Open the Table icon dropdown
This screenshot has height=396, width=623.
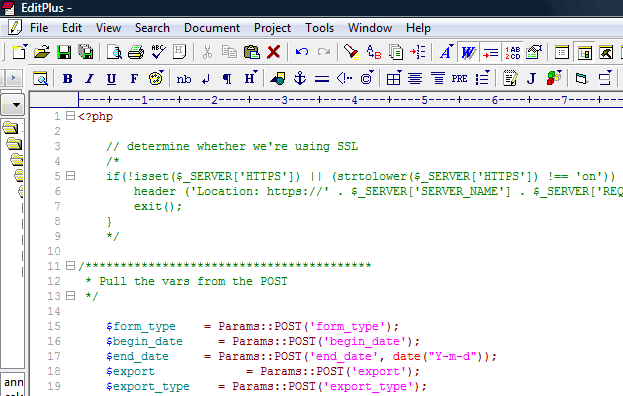(x=394, y=78)
